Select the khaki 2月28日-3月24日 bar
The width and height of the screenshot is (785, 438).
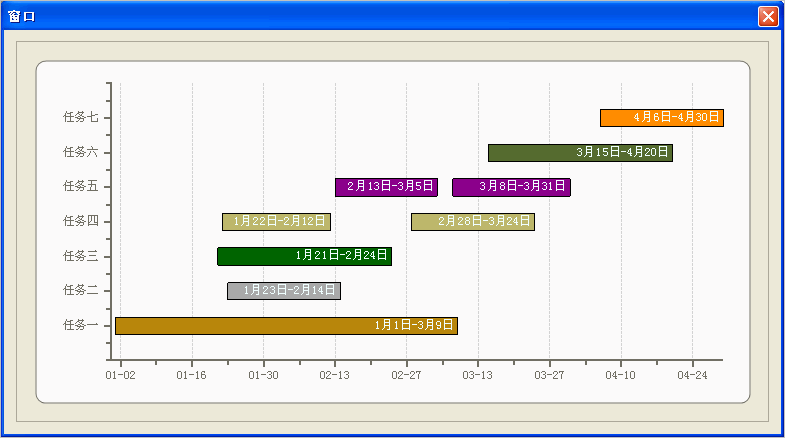point(472,222)
